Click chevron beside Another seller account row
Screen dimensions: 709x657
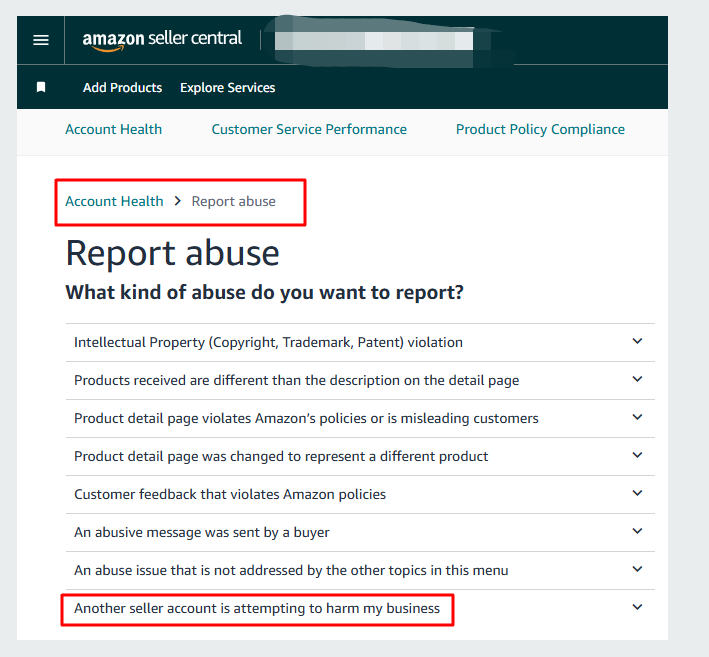638,608
